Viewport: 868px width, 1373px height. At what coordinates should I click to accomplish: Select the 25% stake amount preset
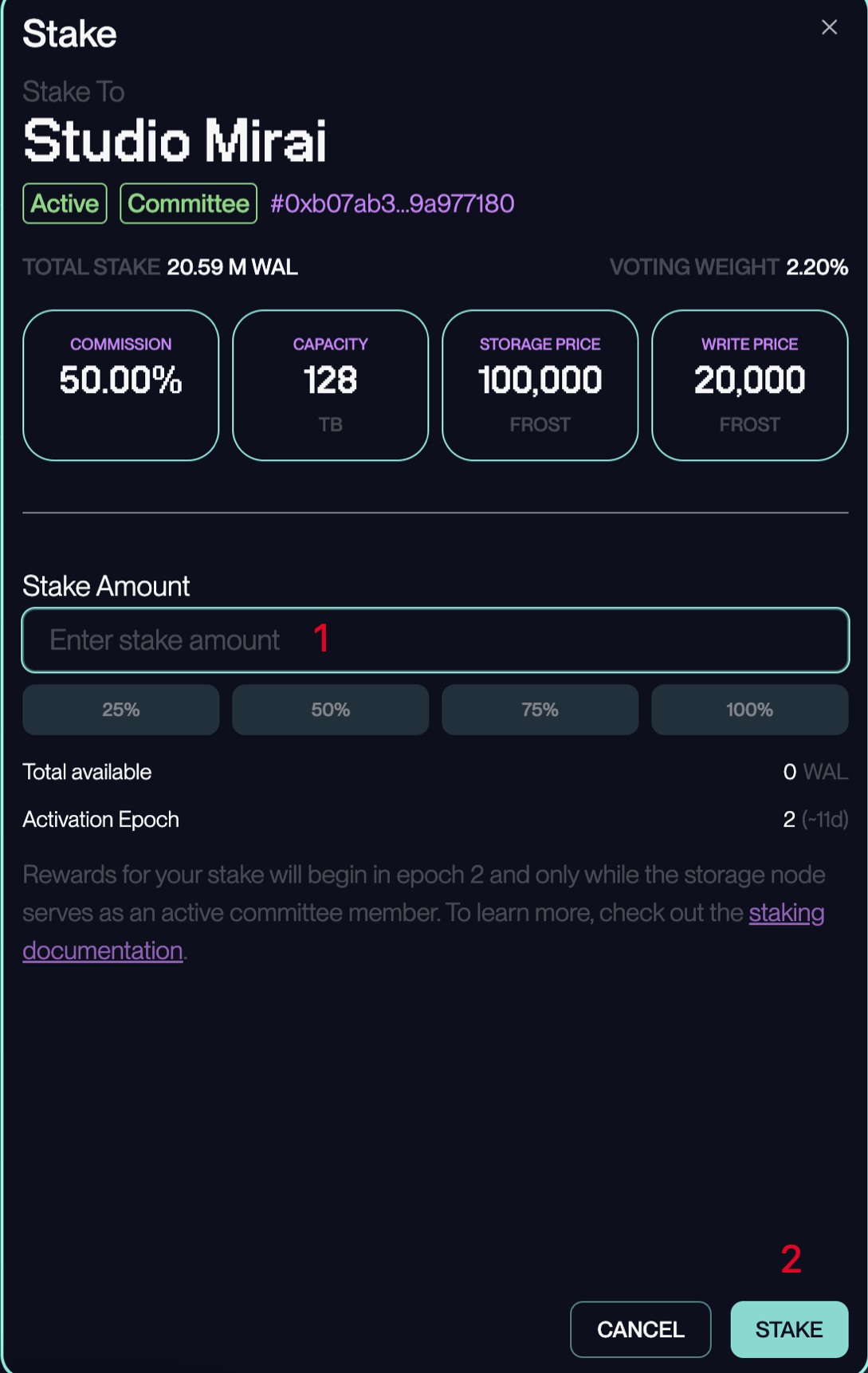[121, 710]
